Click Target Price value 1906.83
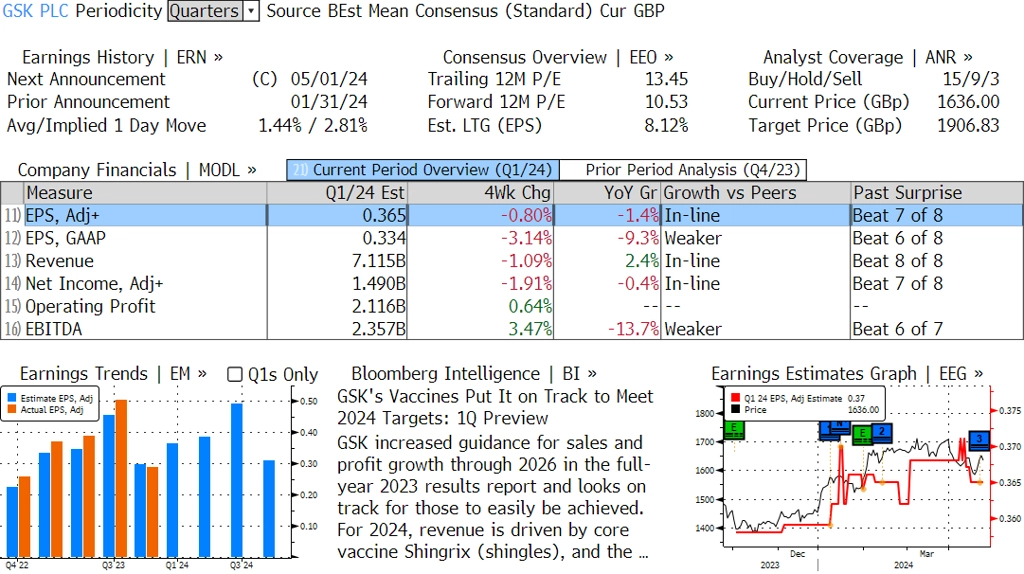This screenshot has height=574, width=1024. click(968, 126)
